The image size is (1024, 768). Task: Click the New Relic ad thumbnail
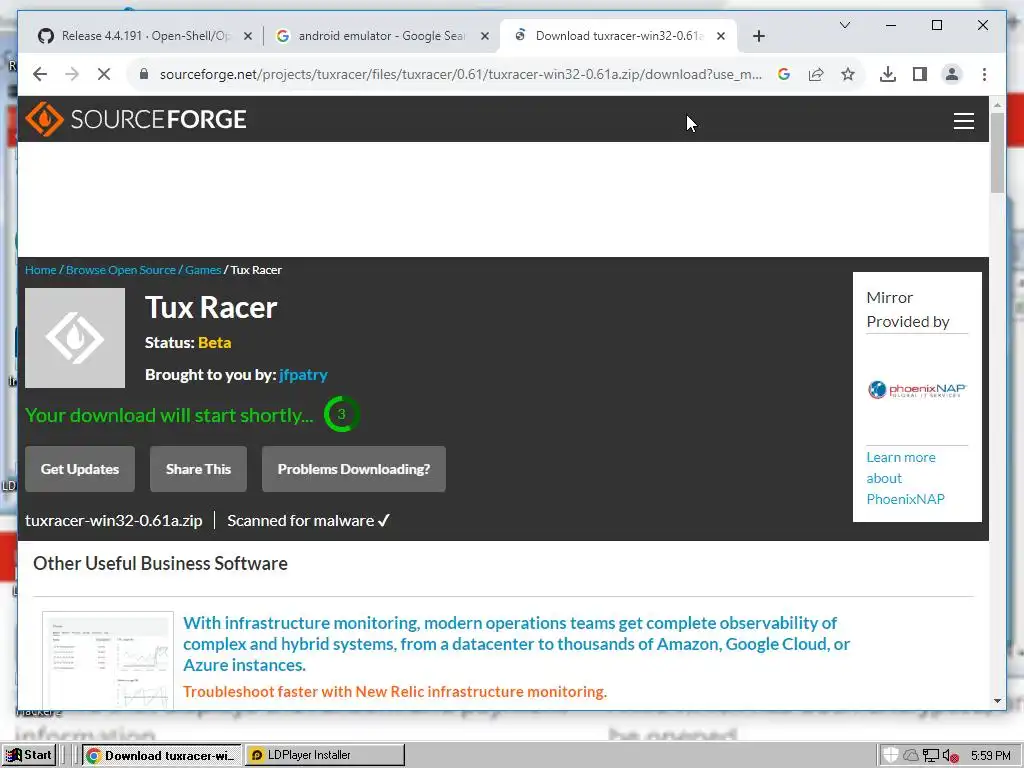108,660
